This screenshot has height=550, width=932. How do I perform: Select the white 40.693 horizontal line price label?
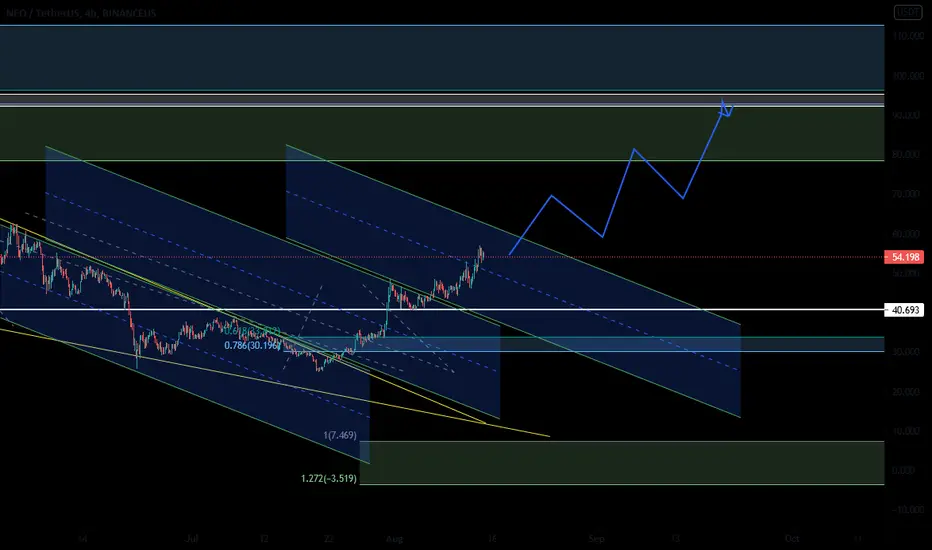[904, 310]
